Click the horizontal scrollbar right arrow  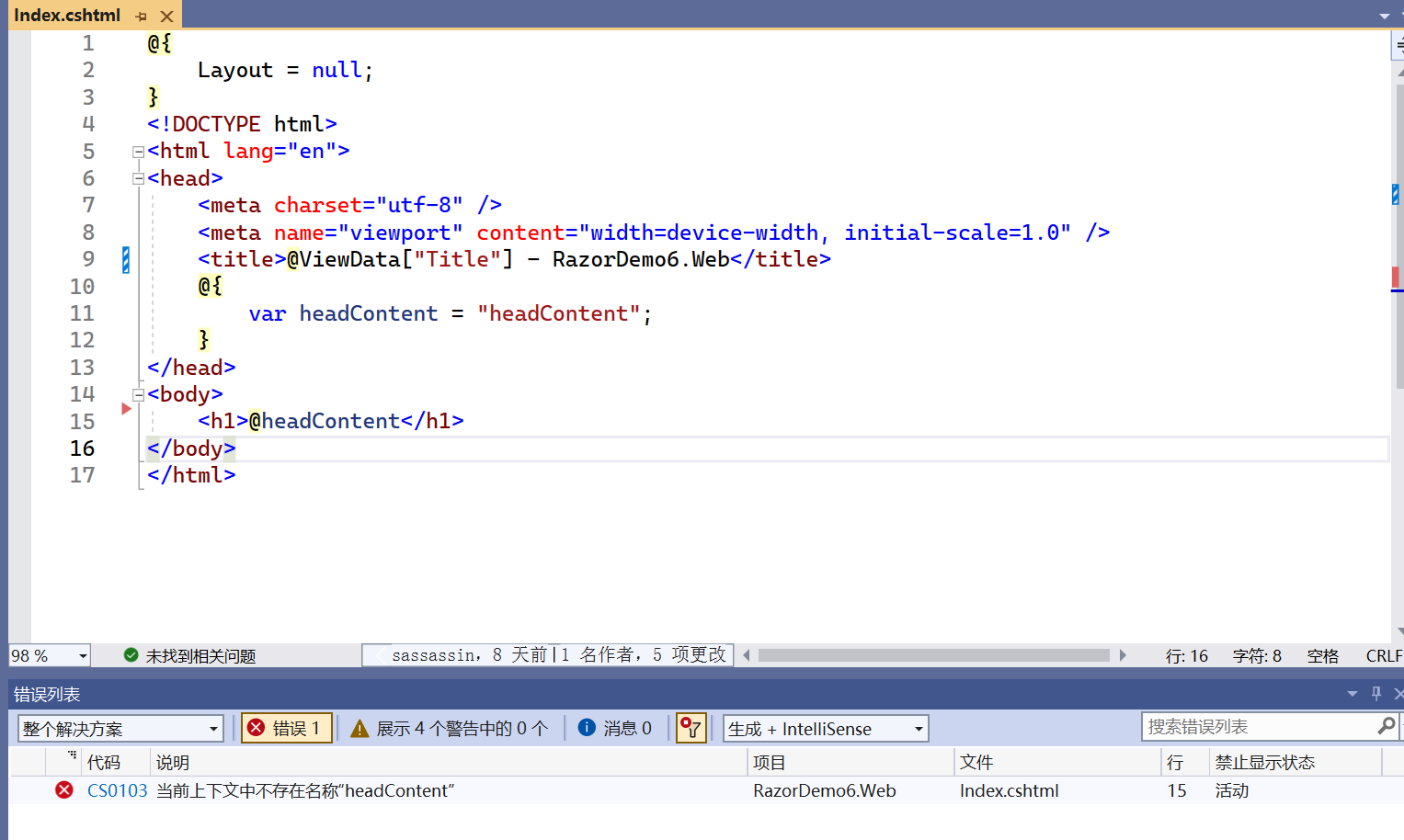pyautogui.click(x=1123, y=655)
